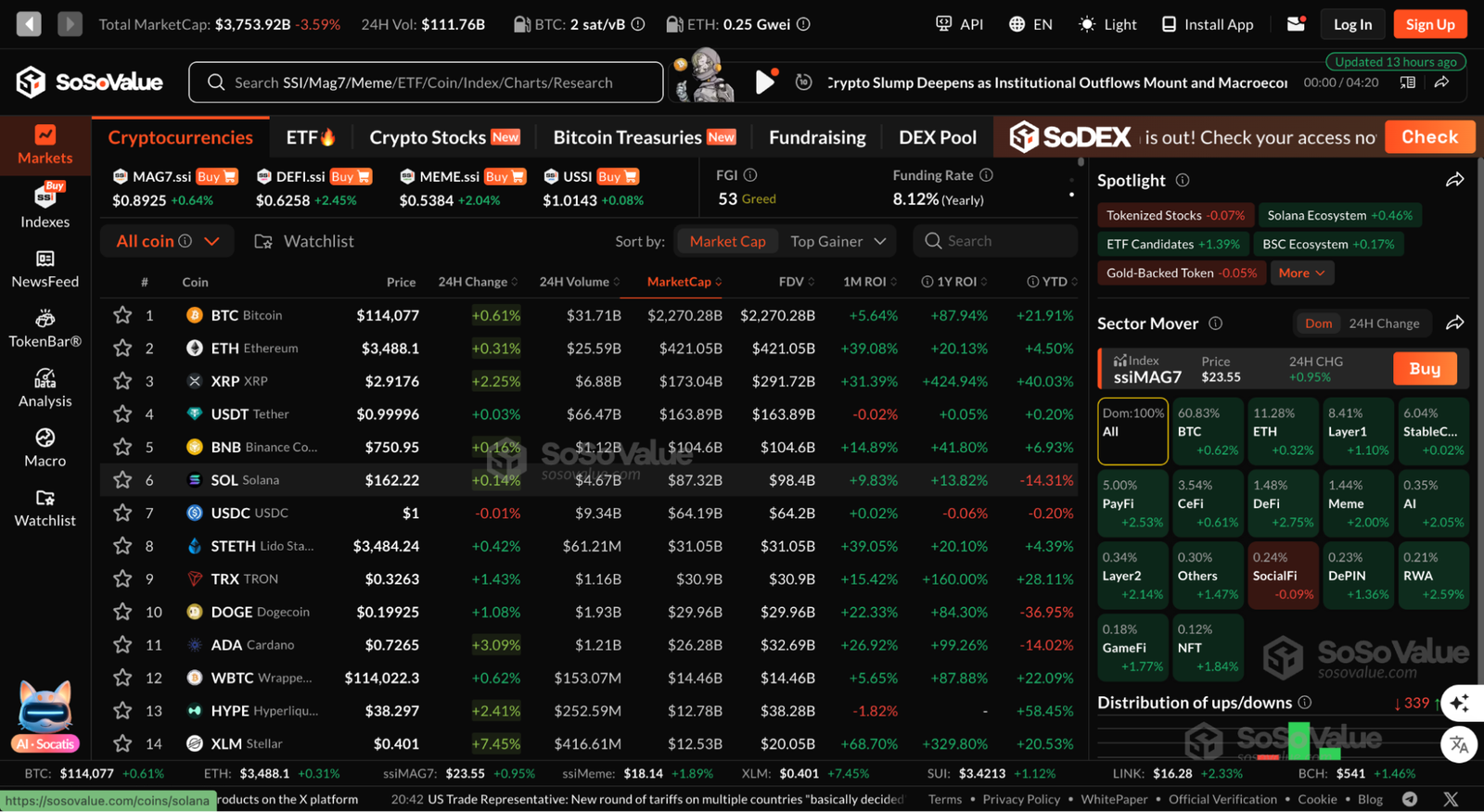Viewport: 1484px width, 812px height.
Task: Switch to the Fundraising tab
Action: click(817, 137)
